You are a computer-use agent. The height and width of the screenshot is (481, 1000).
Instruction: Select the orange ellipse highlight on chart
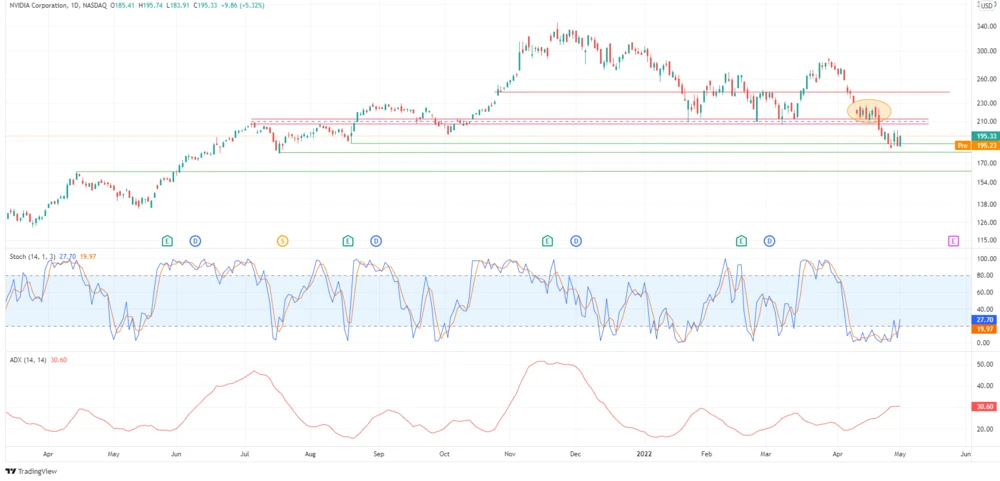point(868,110)
